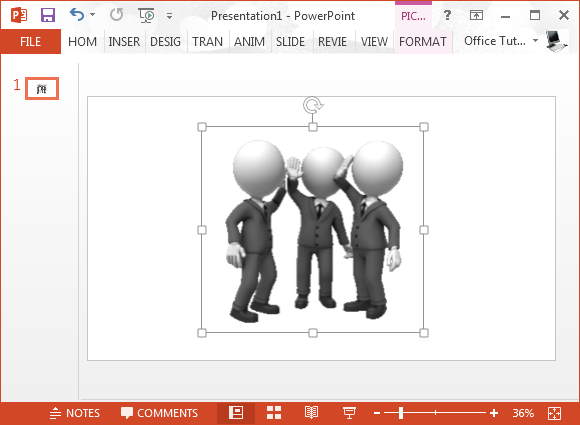Switch to the FORMAT tab
Image resolution: width=580 pixels, height=425 pixels.
pyautogui.click(x=423, y=41)
